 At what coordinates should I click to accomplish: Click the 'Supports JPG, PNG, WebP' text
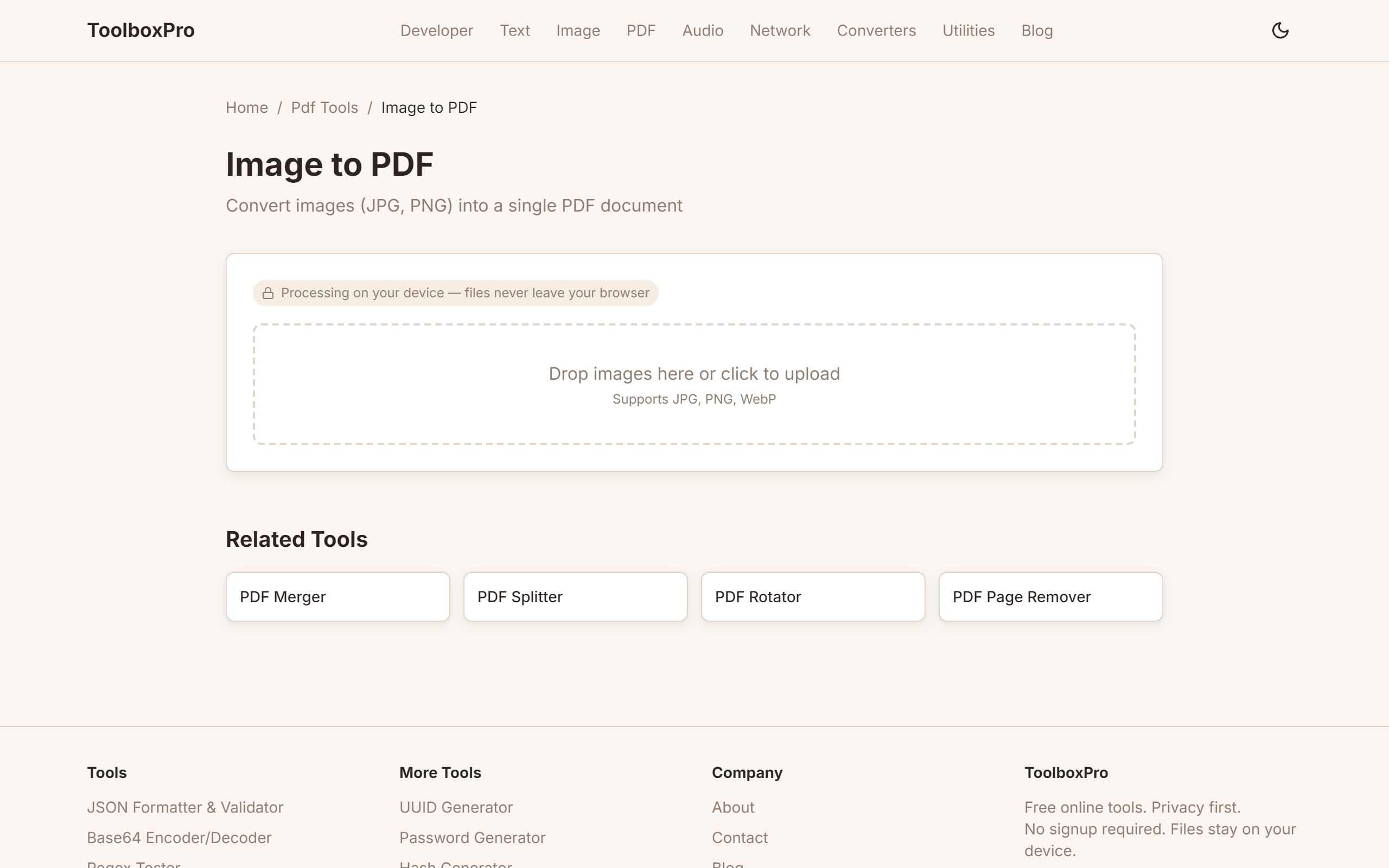pyautogui.click(x=694, y=399)
